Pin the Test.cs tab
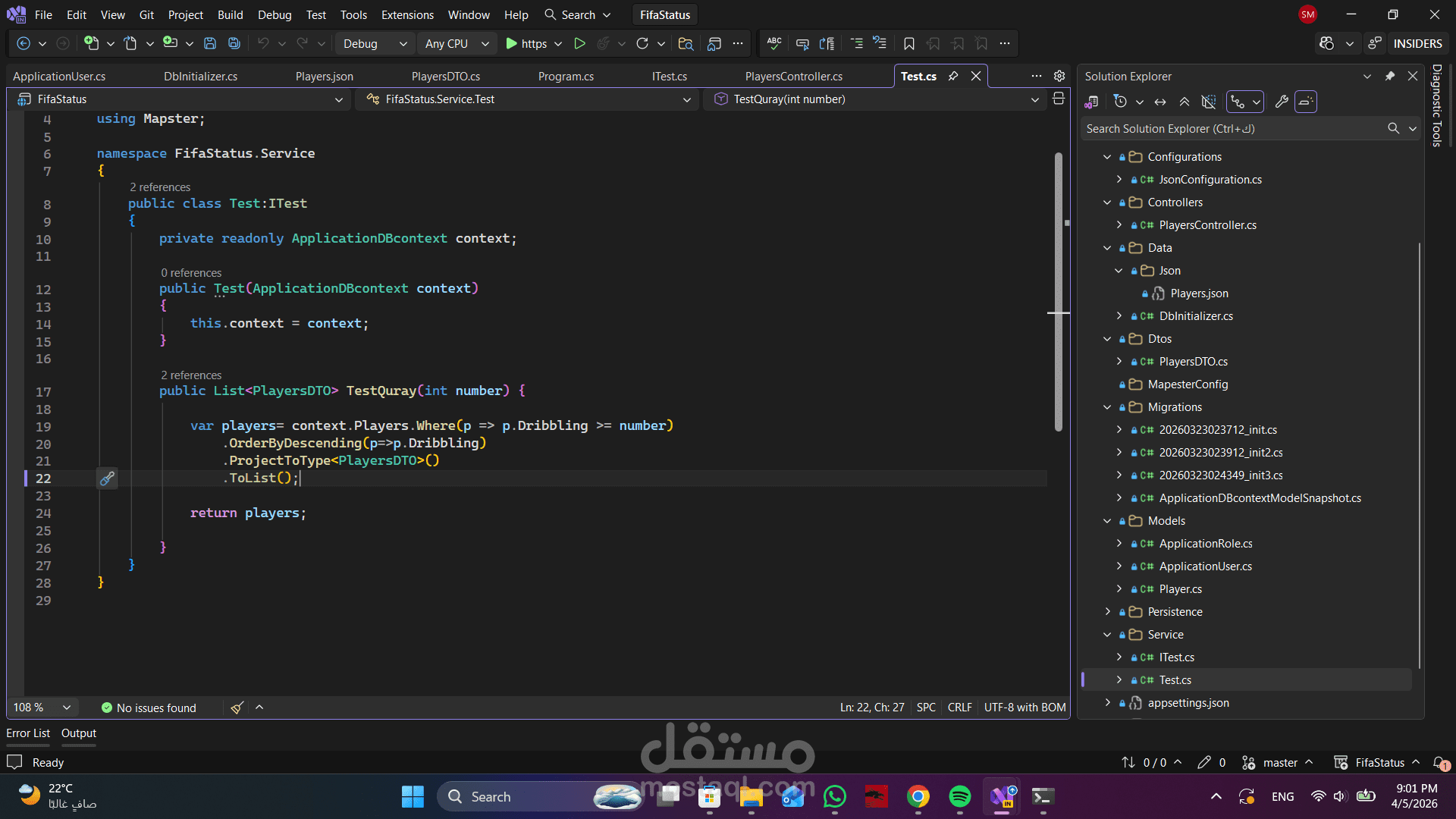Screen dimensions: 1456x819 pos(953,76)
